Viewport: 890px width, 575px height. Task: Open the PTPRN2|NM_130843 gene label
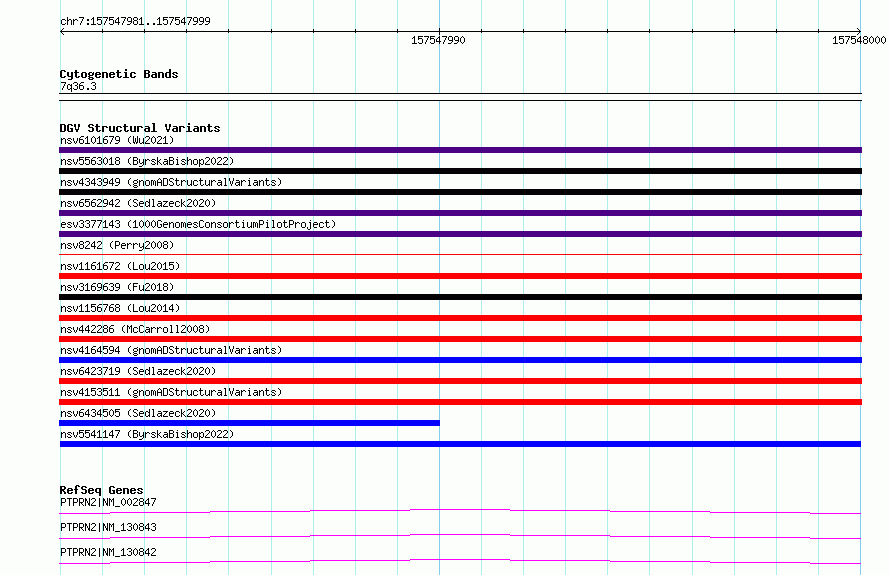coord(108,527)
